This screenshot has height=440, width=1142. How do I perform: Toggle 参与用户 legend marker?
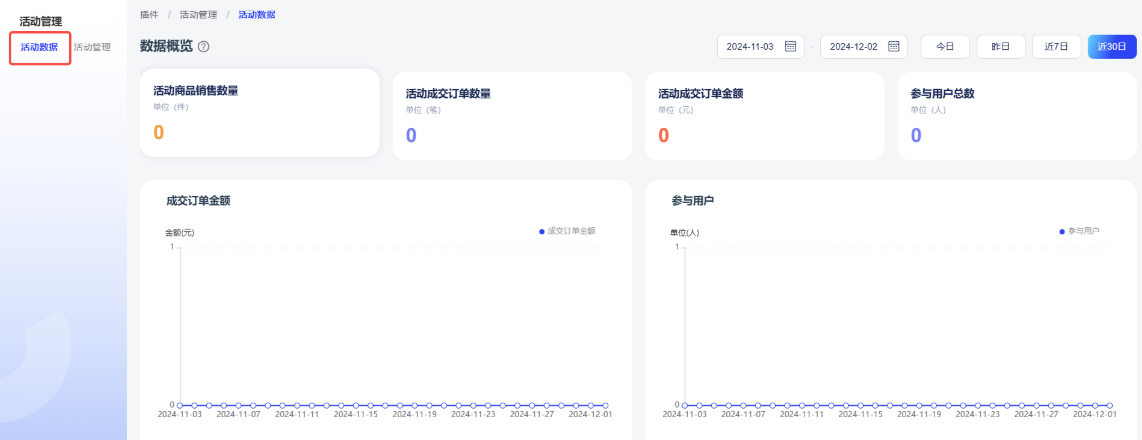coord(1062,231)
